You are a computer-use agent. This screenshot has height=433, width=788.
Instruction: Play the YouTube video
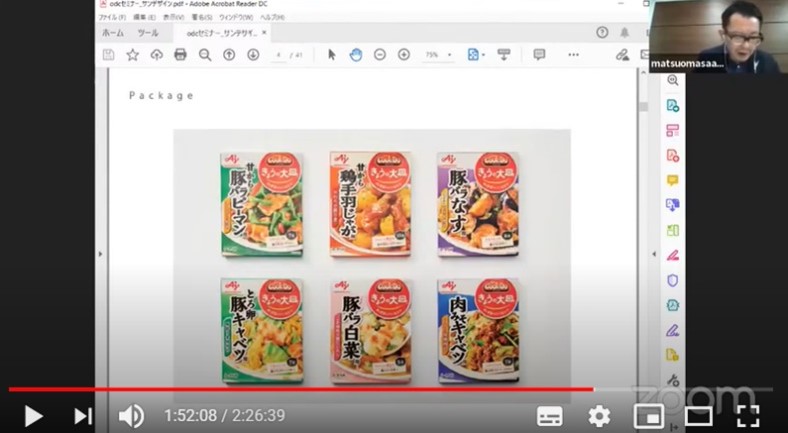click(33, 416)
